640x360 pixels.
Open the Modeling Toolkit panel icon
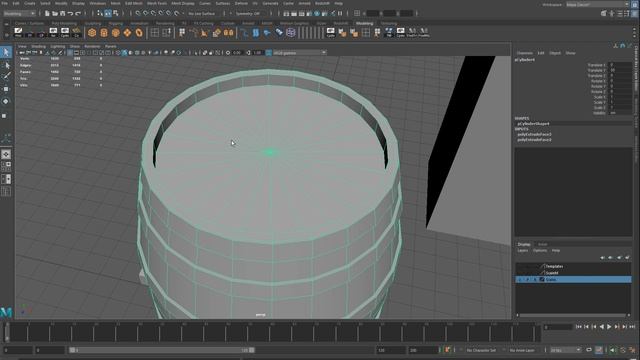coord(604,13)
